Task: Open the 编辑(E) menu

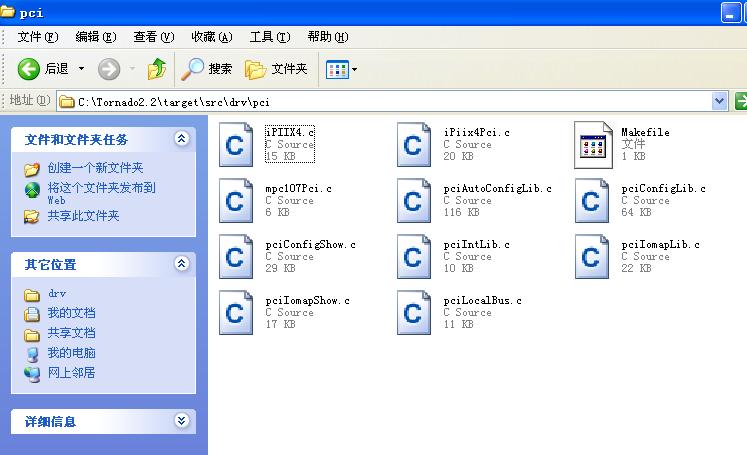Action: point(96,37)
